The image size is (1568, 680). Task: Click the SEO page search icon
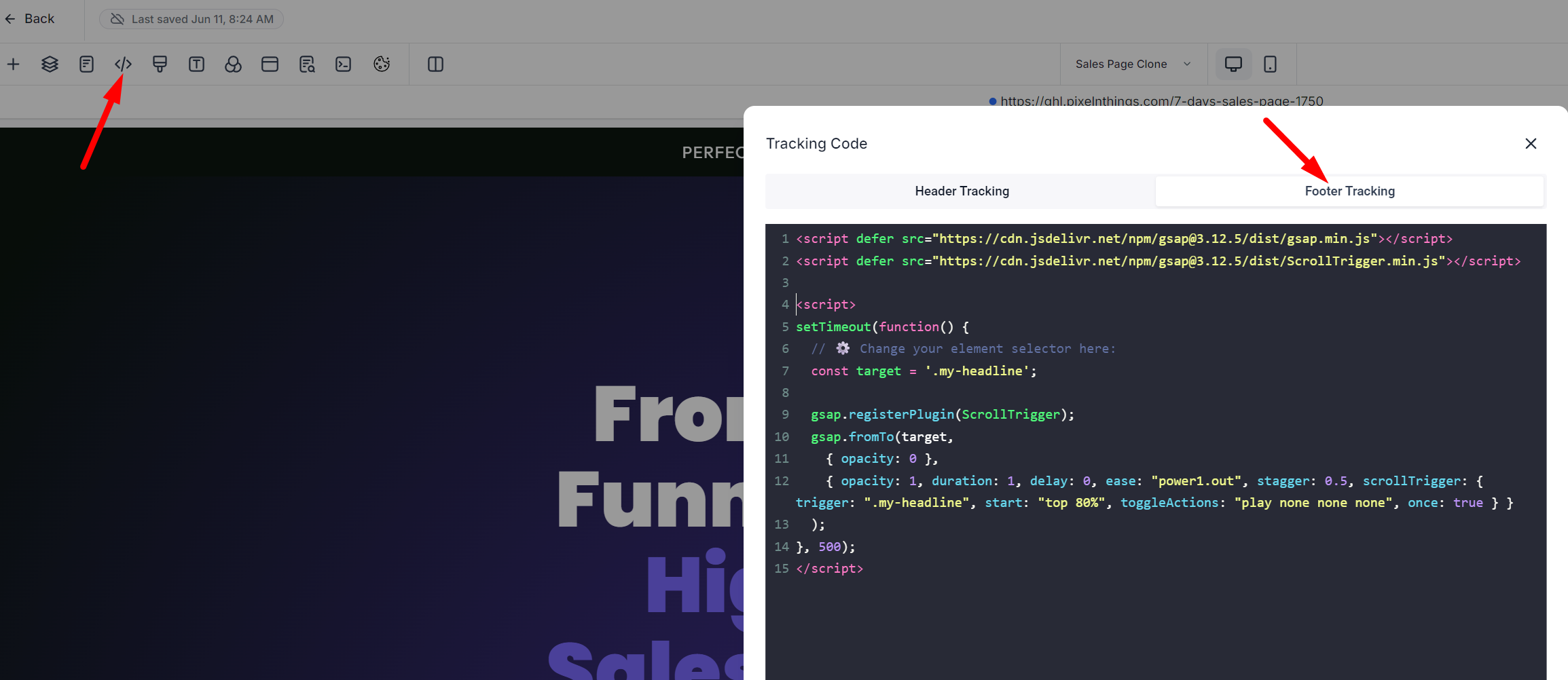[307, 64]
